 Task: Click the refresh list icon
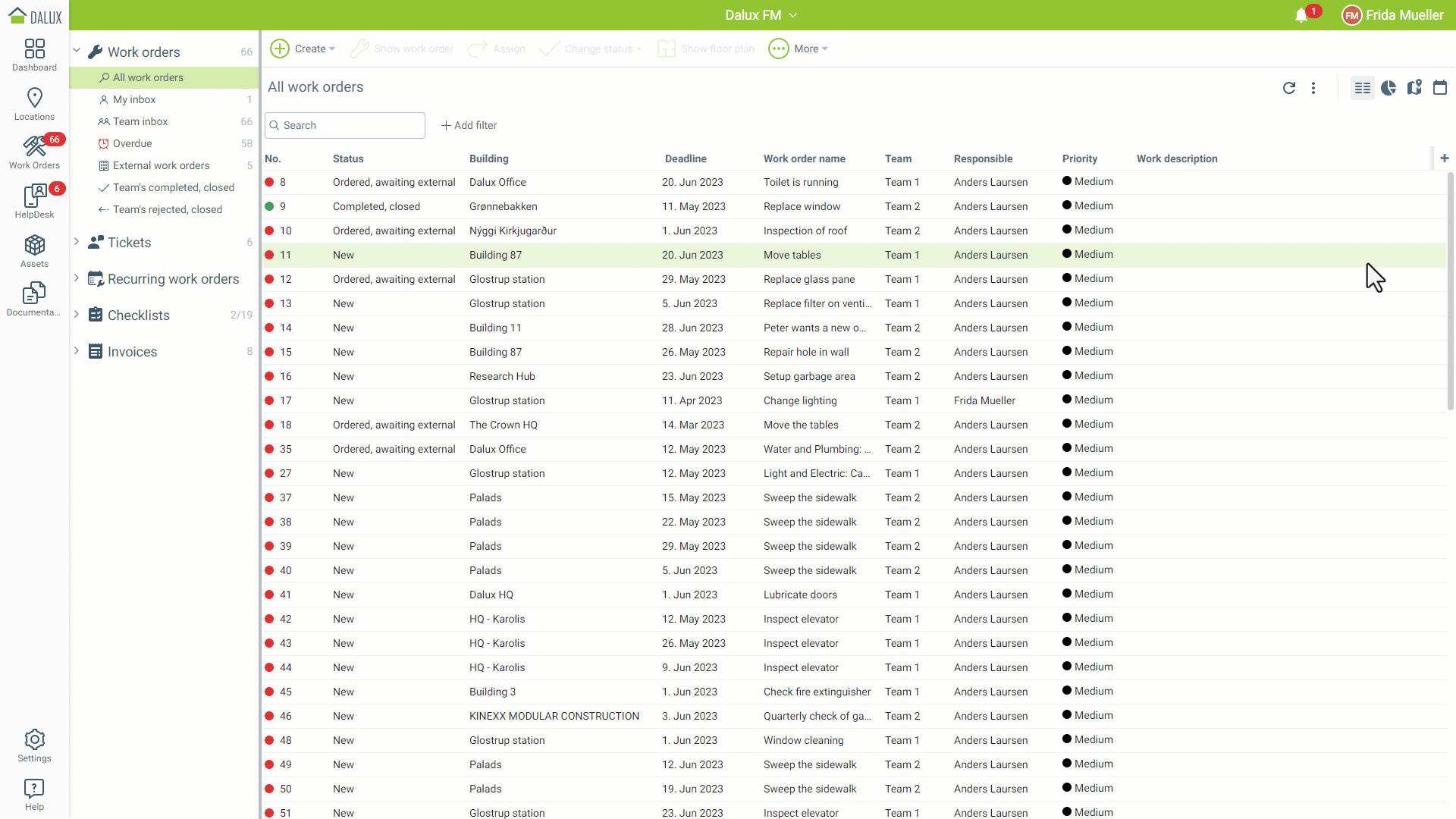[1288, 88]
